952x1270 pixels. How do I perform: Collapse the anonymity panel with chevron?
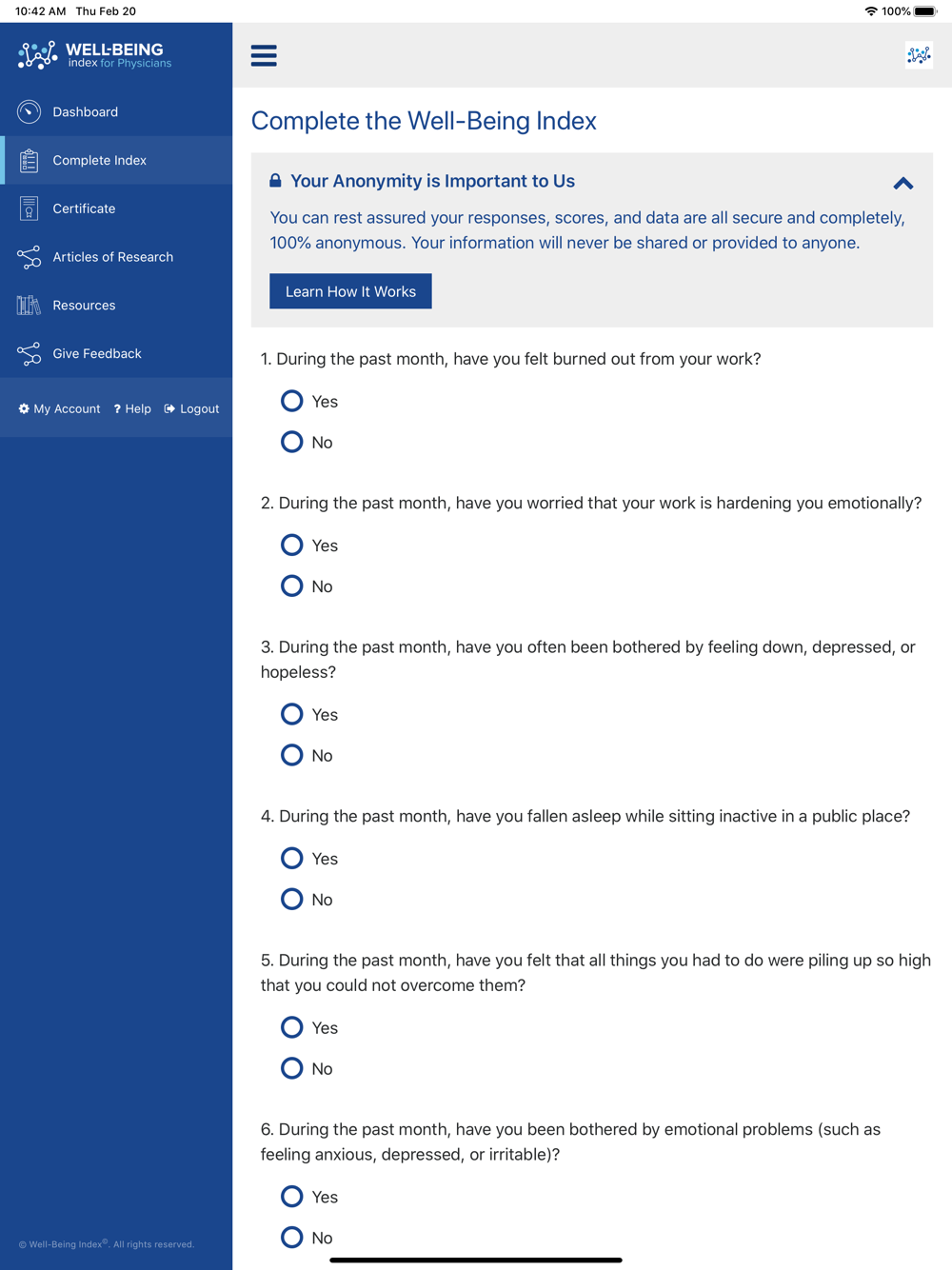903,183
